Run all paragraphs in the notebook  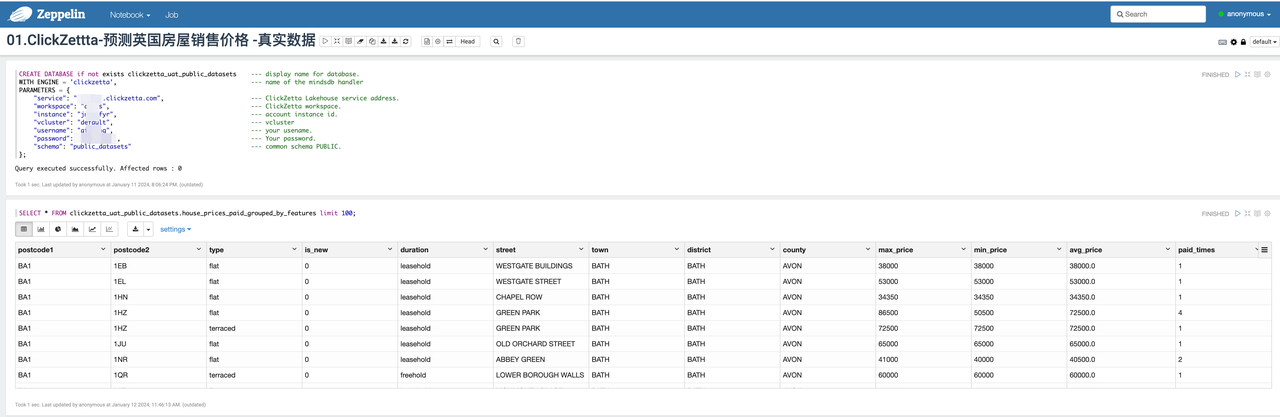click(325, 41)
